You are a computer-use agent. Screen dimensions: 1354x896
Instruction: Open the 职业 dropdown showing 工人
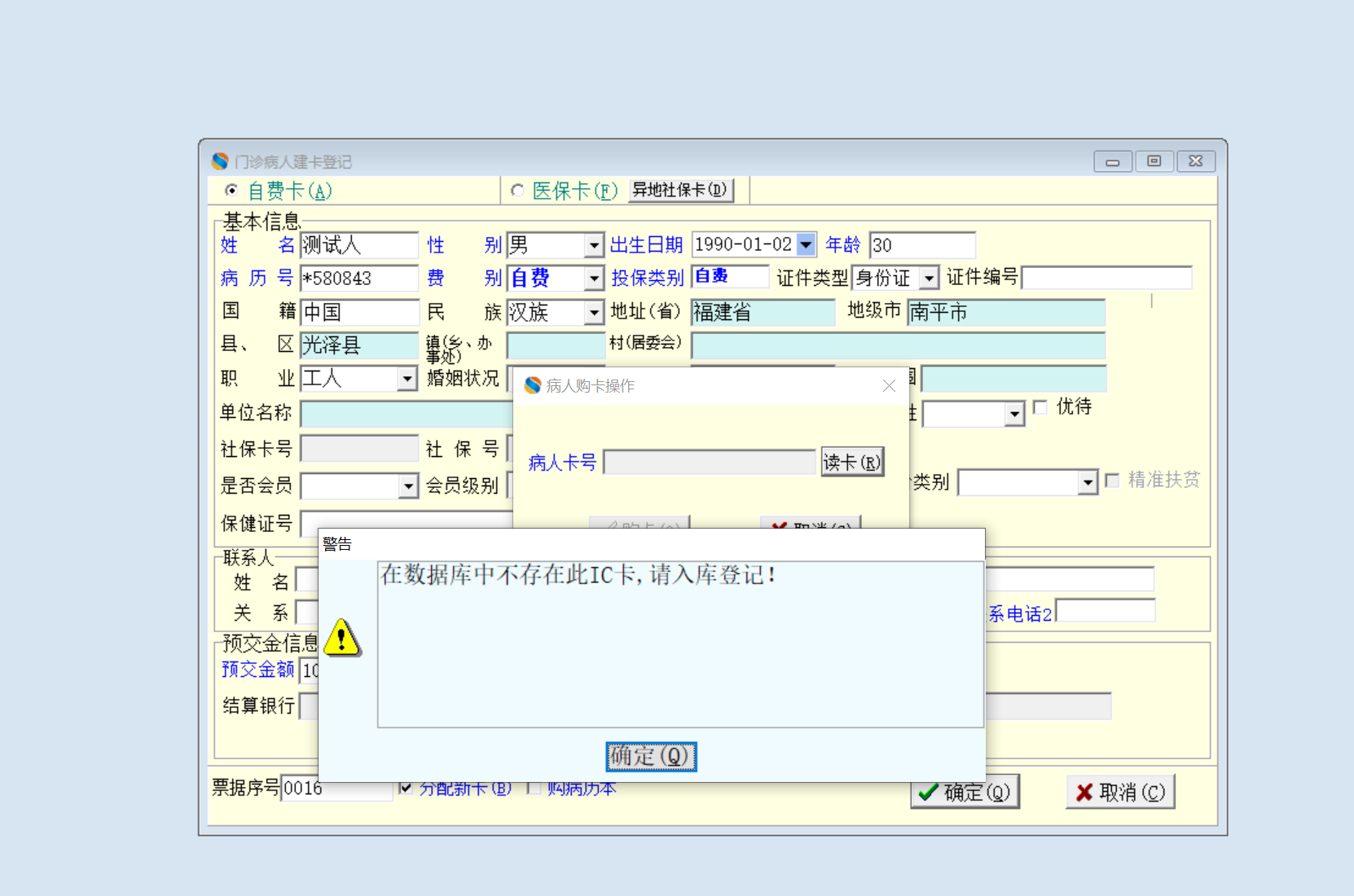pos(407,379)
